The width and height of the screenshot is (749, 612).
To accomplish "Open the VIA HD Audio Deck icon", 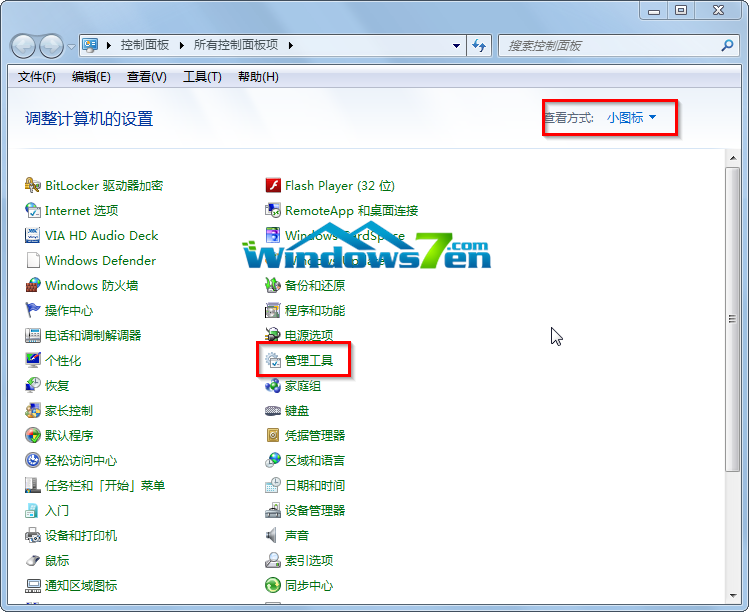I will 32,236.
